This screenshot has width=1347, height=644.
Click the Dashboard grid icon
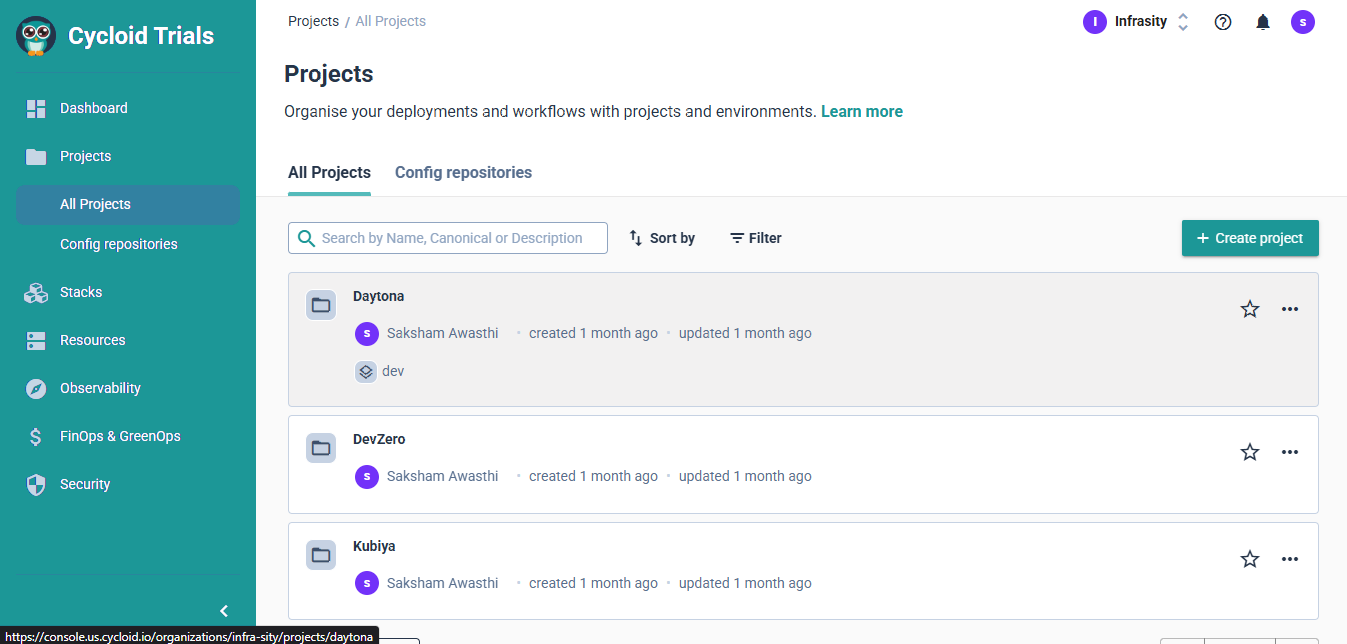click(x=36, y=108)
